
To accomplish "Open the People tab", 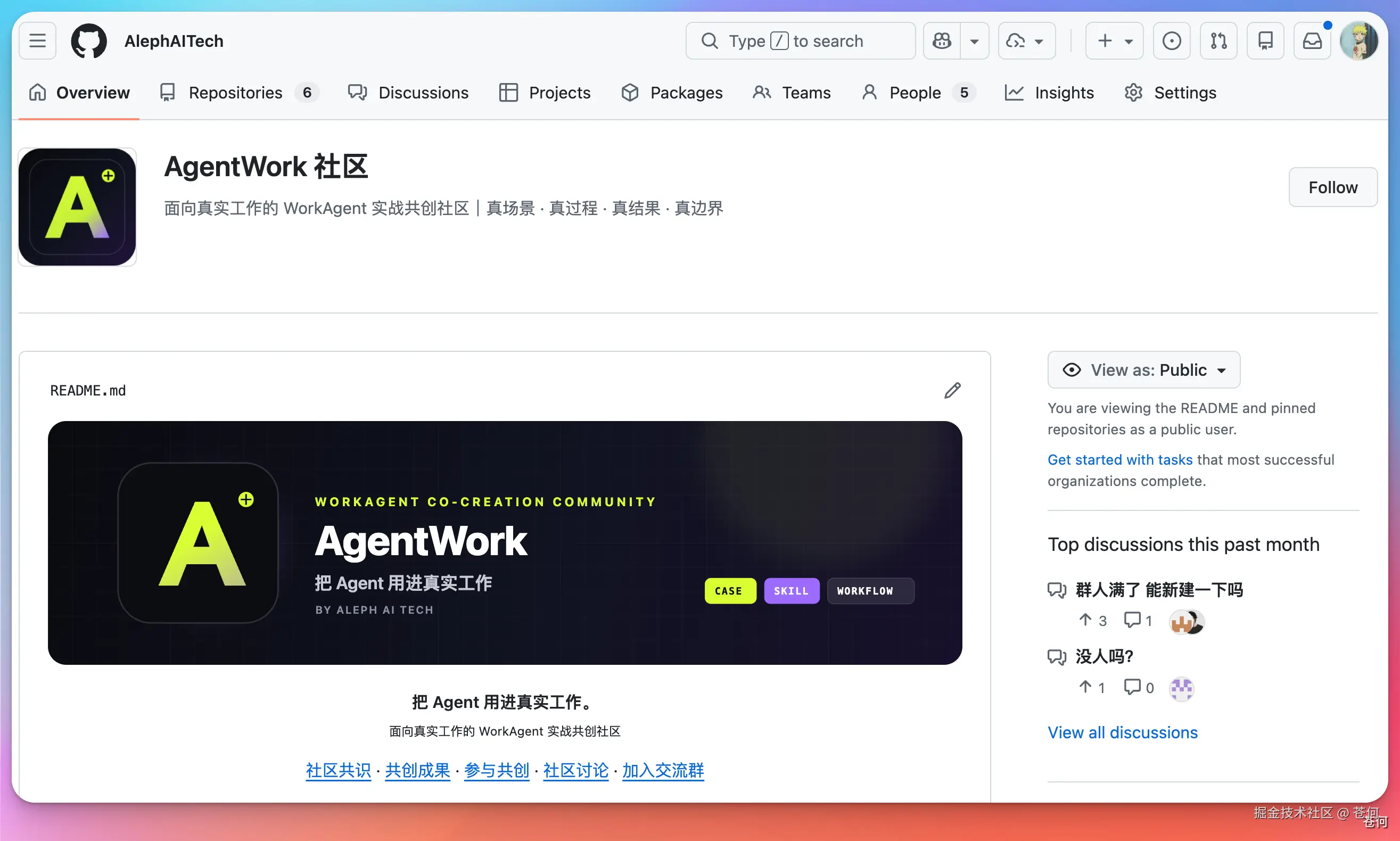I will coord(918,93).
